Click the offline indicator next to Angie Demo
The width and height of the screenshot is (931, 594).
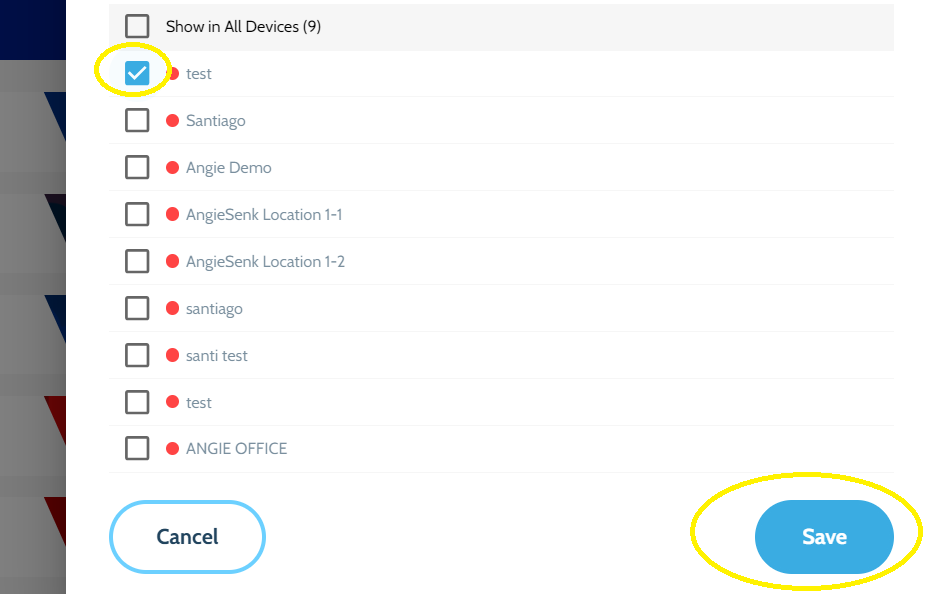[x=173, y=168]
